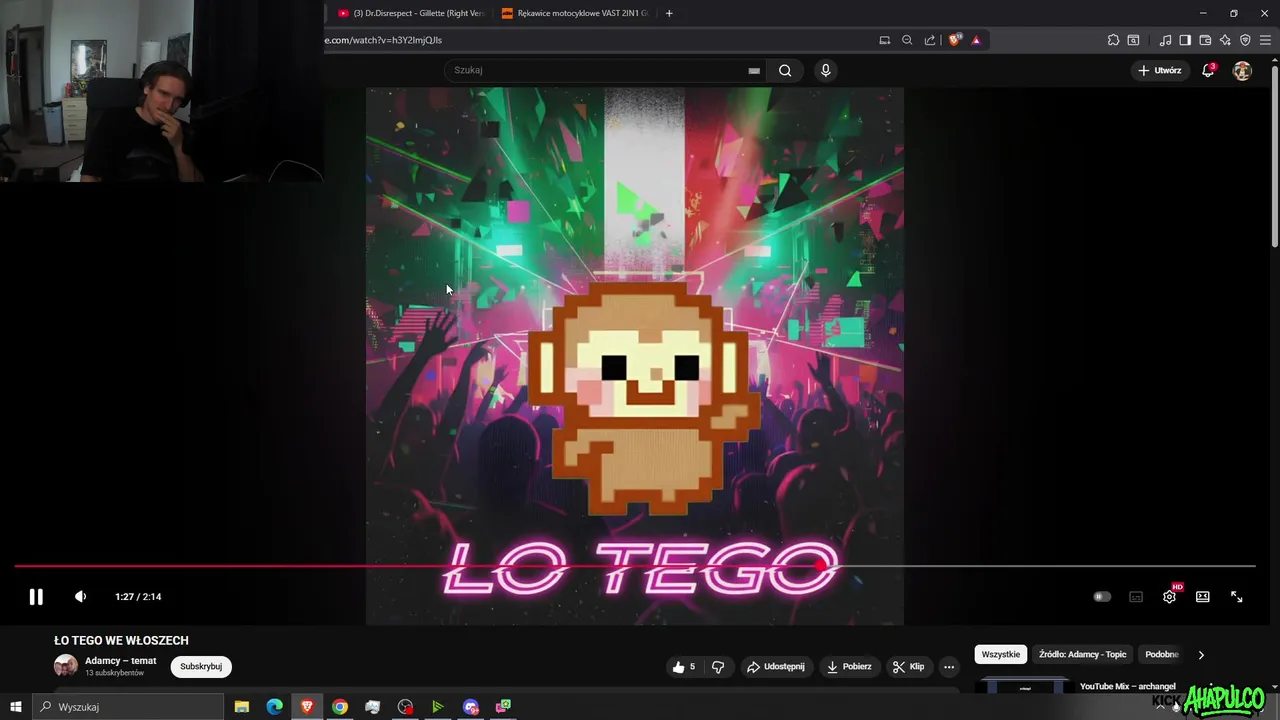This screenshot has height=720, width=1280.
Task: Open the Brave VPN shield icon
Action: click(1245, 40)
